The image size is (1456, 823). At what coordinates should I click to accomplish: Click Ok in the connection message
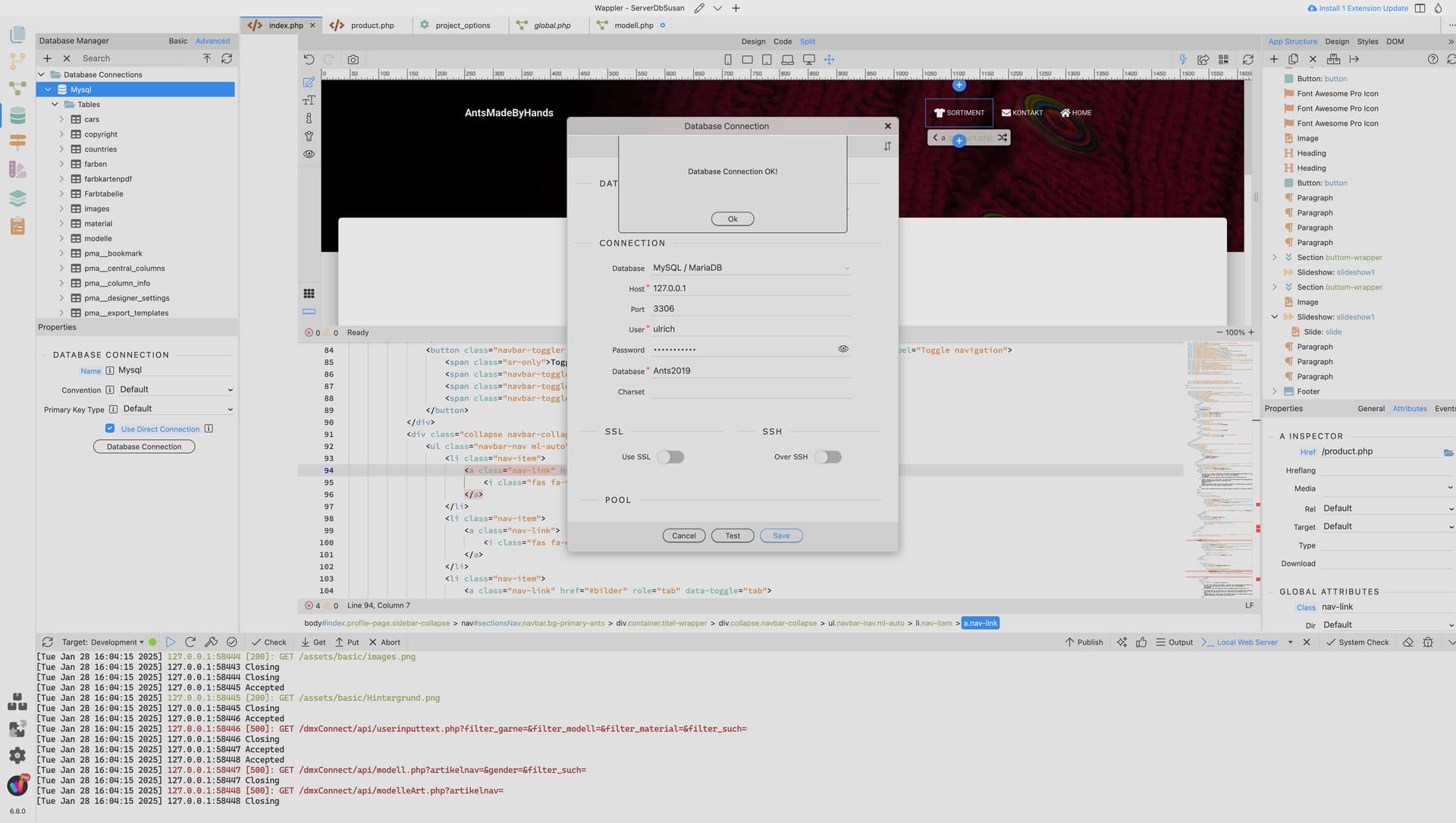pos(733,219)
